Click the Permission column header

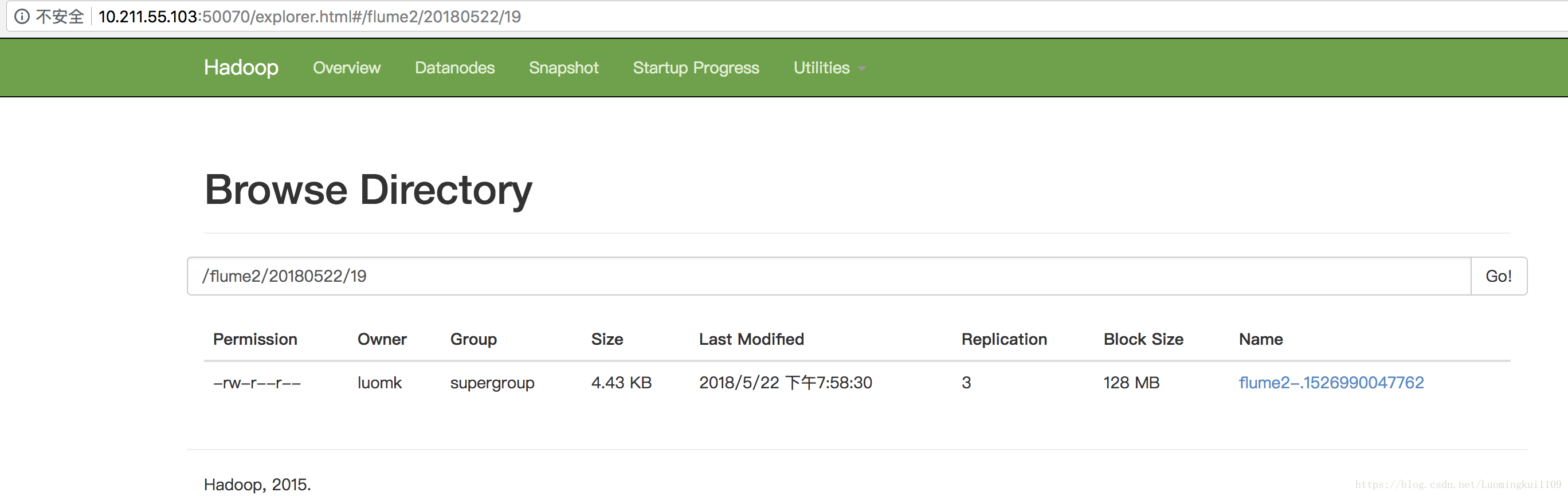point(255,340)
